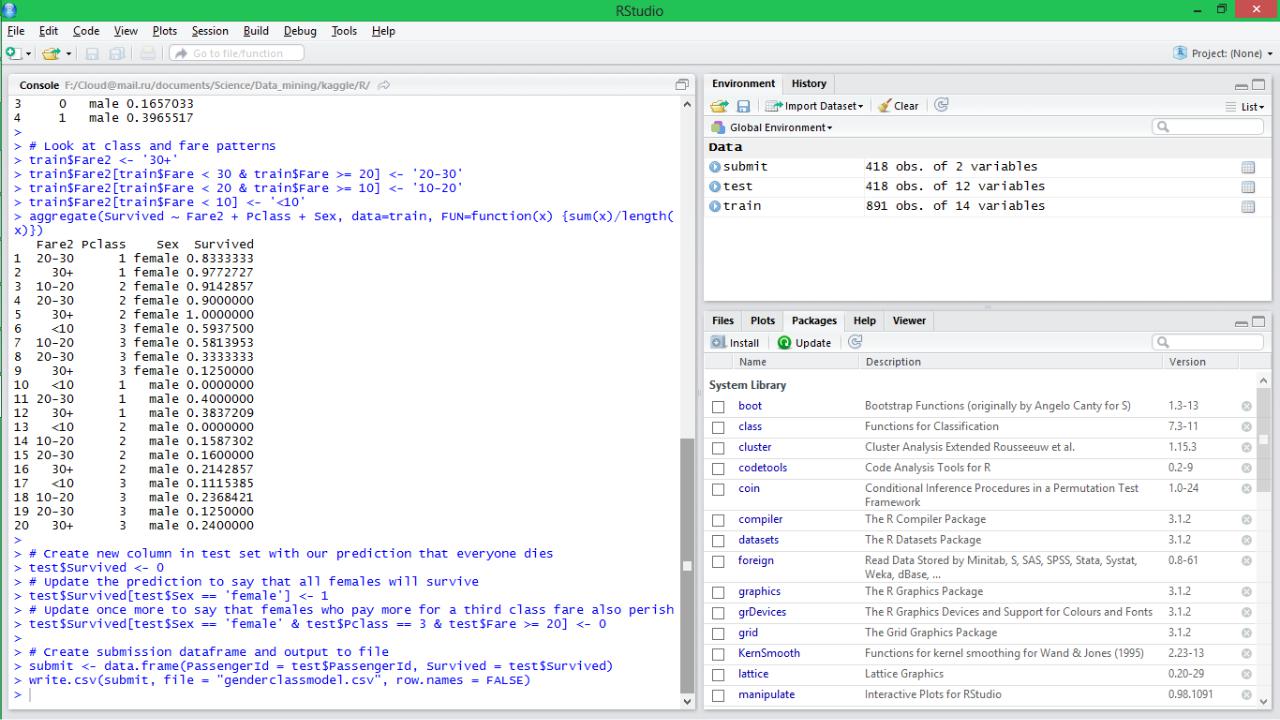Click the Packages search field

(1208, 342)
